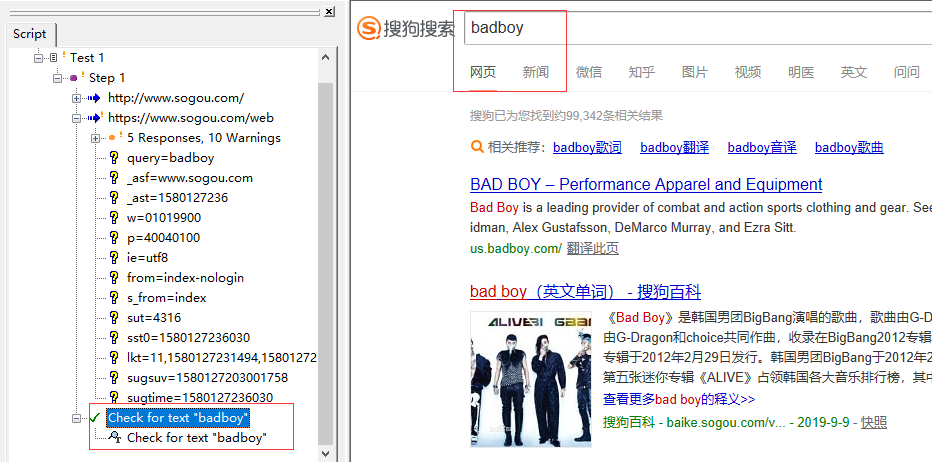
Task: Click the question mark icon beside lkt=11,1580127231494
Action: (114, 358)
